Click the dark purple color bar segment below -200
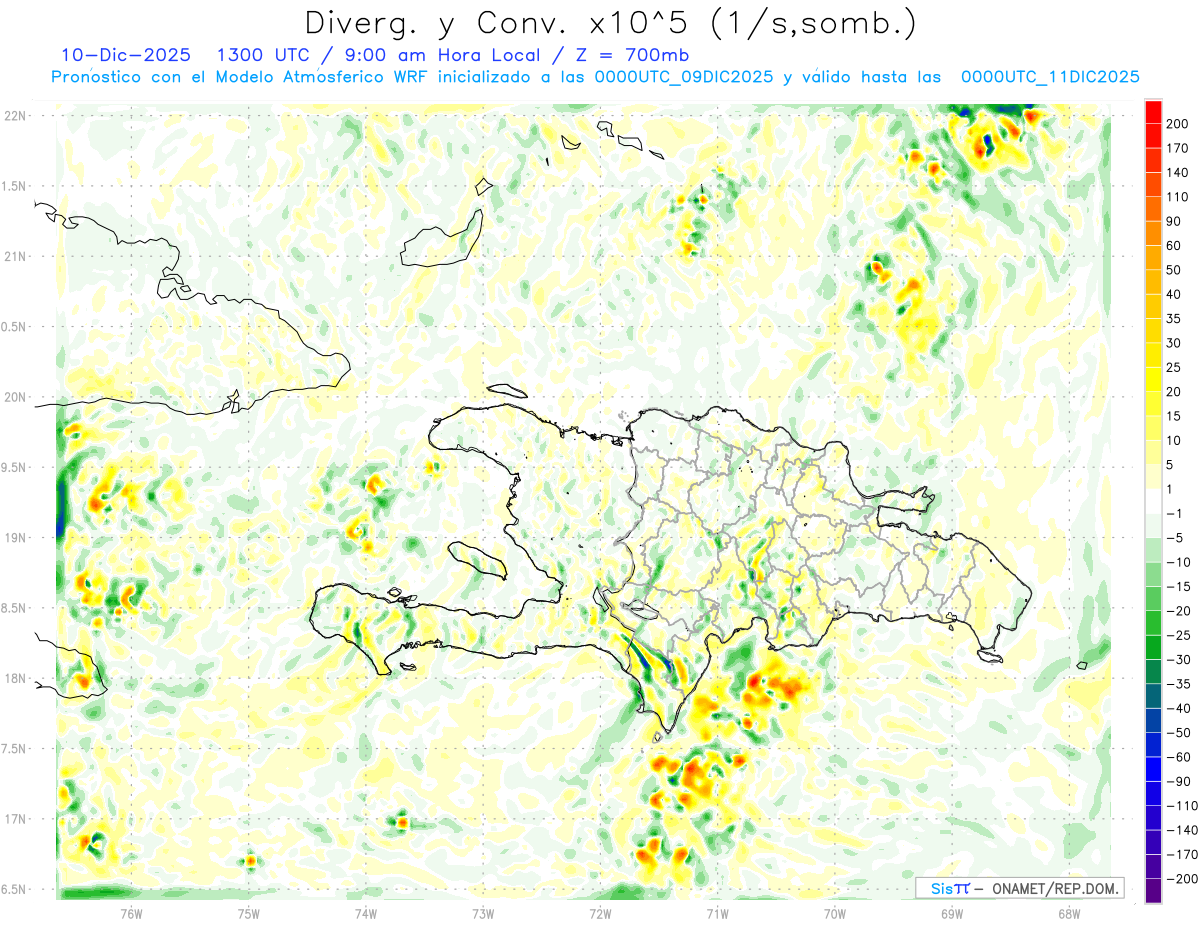Viewport: 1200px width, 927px height. 1153,891
